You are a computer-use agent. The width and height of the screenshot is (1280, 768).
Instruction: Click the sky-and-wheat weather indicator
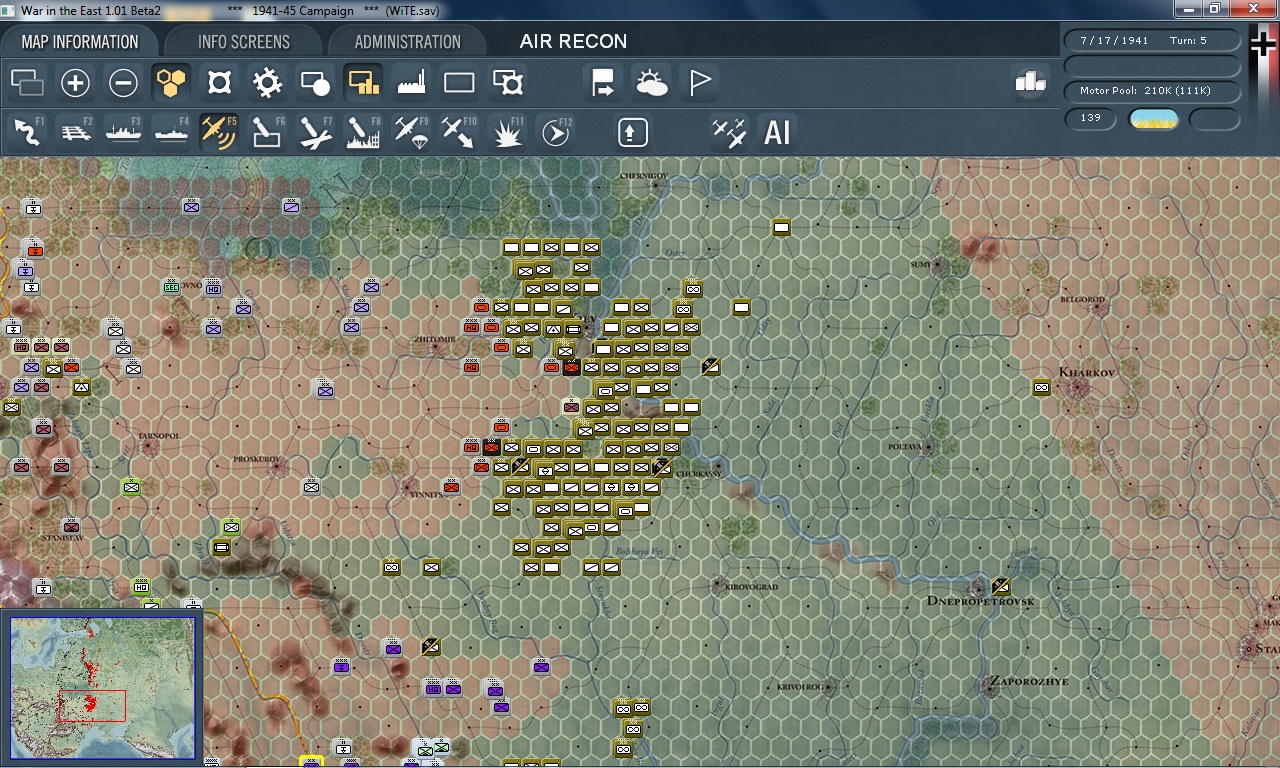pos(1153,119)
